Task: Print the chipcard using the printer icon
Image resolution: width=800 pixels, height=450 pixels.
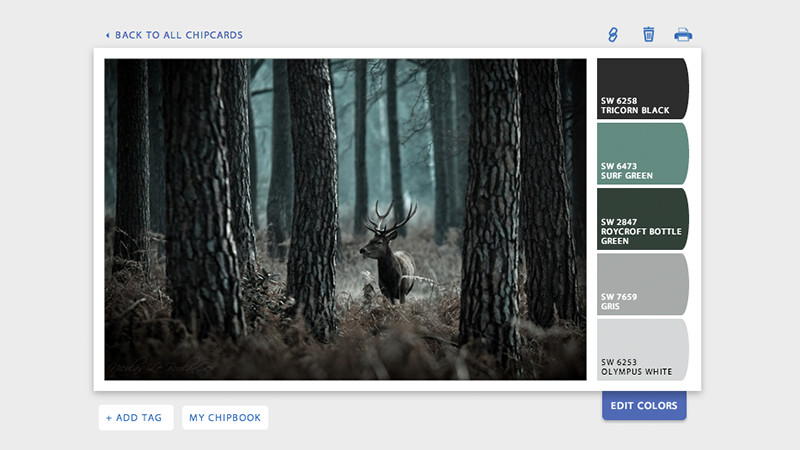Action: [x=683, y=34]
